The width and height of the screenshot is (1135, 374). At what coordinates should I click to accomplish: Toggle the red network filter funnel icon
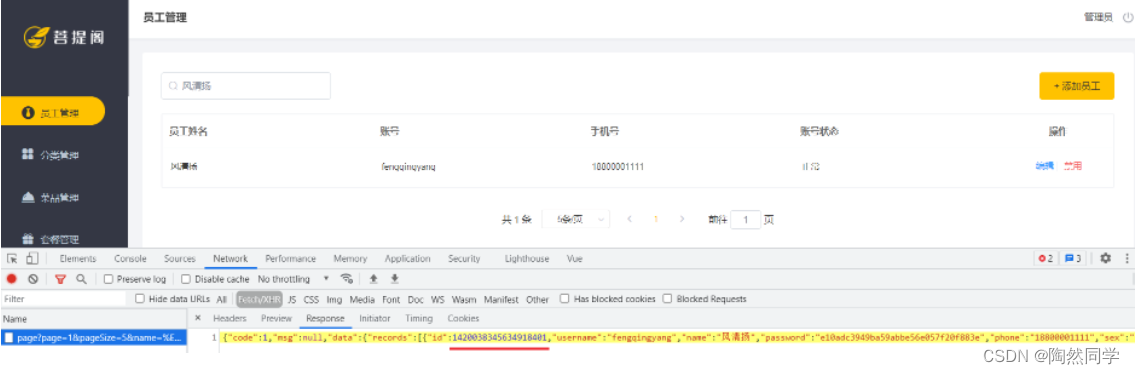click(x=61, y=279)
